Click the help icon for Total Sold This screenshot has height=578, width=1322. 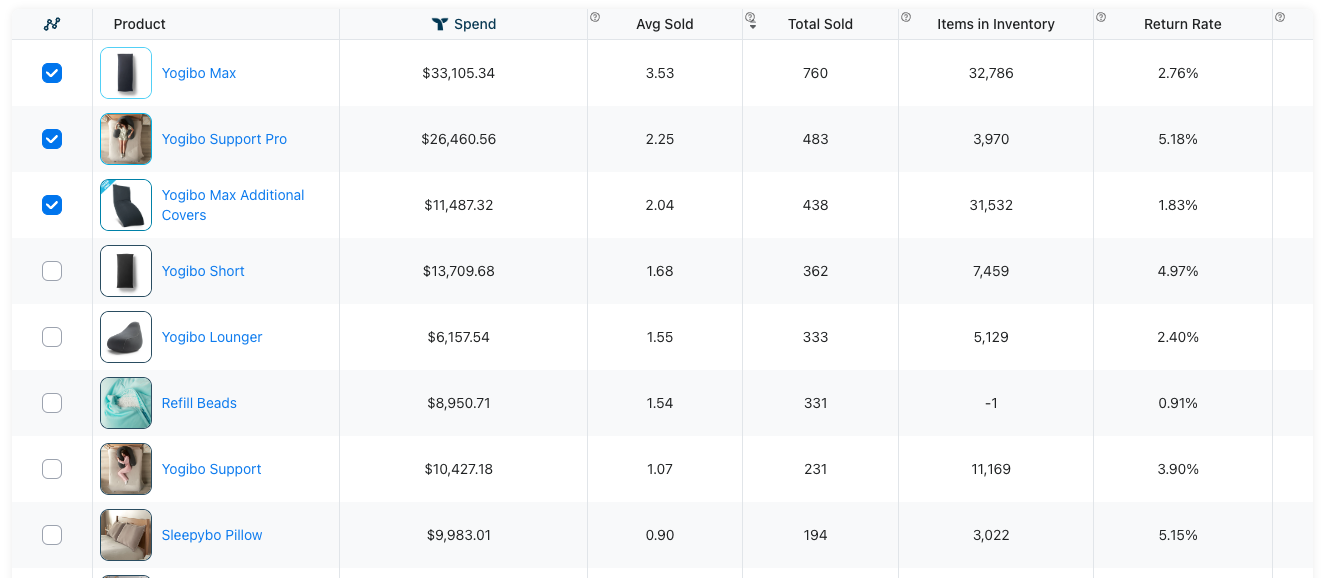coord(750,16)
